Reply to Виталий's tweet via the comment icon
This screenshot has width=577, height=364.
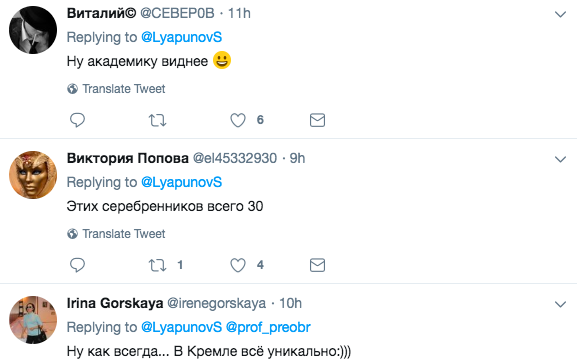77,120
